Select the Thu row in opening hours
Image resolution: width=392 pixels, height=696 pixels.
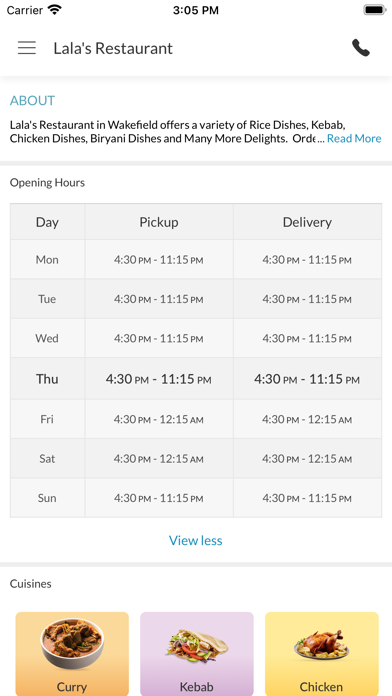196,379
